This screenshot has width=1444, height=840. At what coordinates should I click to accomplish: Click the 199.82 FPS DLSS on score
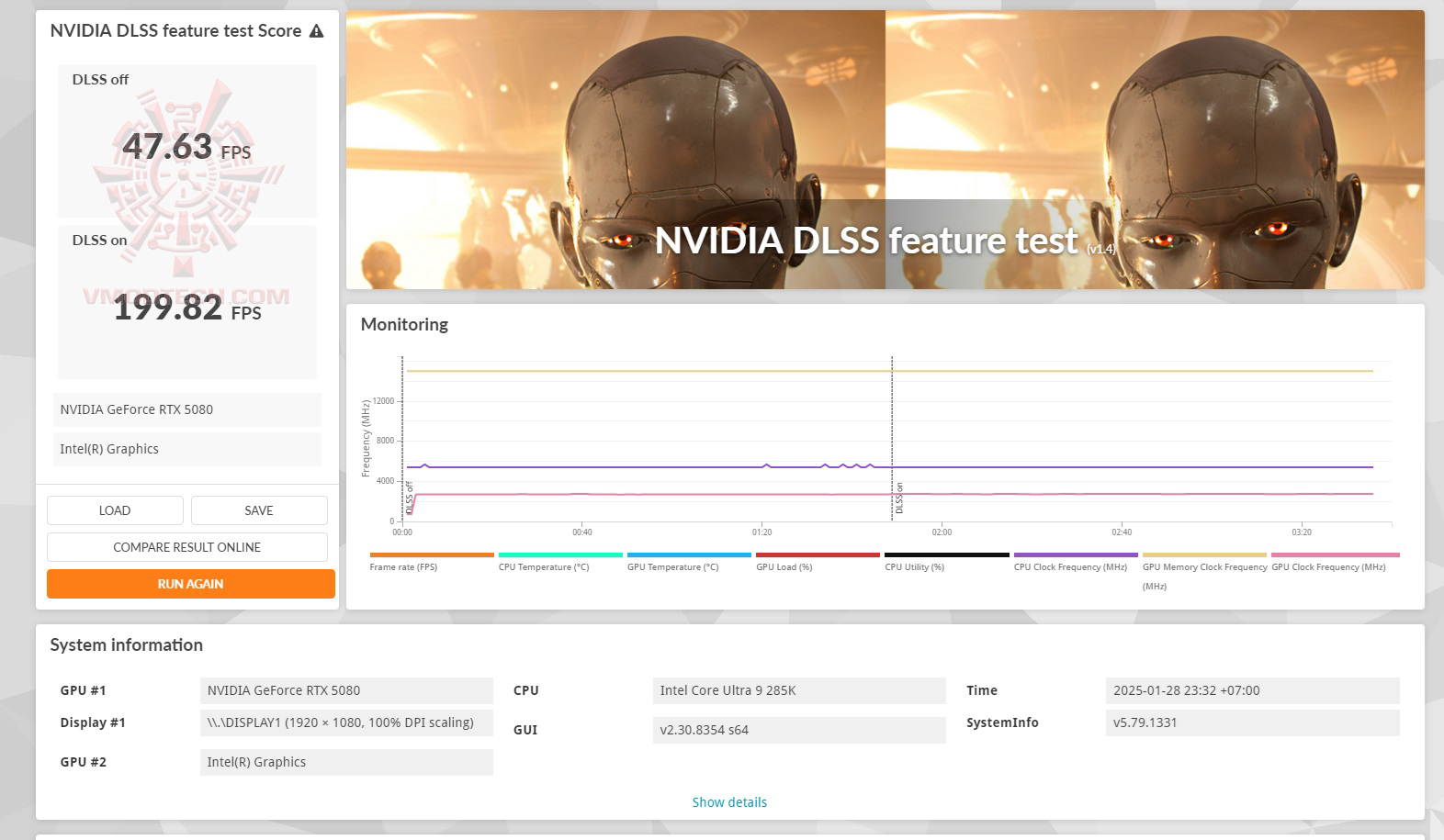coord(187,308)
